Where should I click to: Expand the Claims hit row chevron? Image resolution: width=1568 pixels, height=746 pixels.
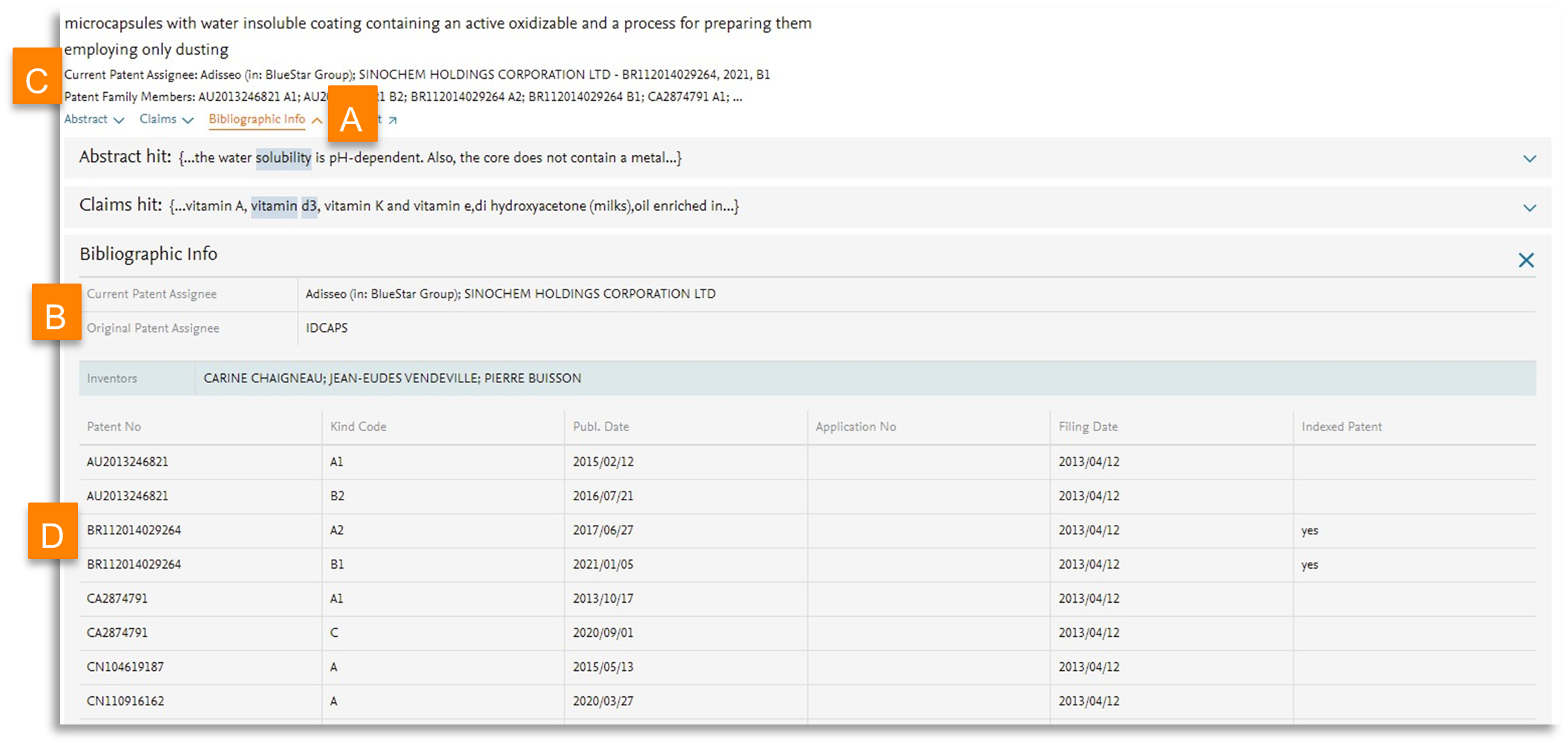(x=1529, y=208)
